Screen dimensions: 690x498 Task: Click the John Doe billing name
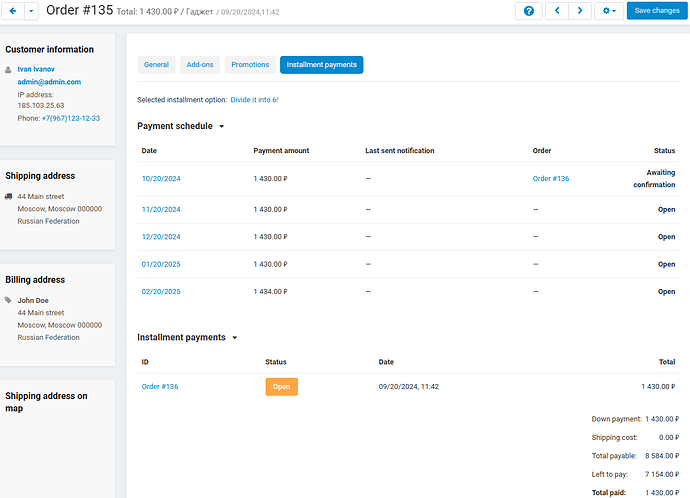(x=33, y=300)
